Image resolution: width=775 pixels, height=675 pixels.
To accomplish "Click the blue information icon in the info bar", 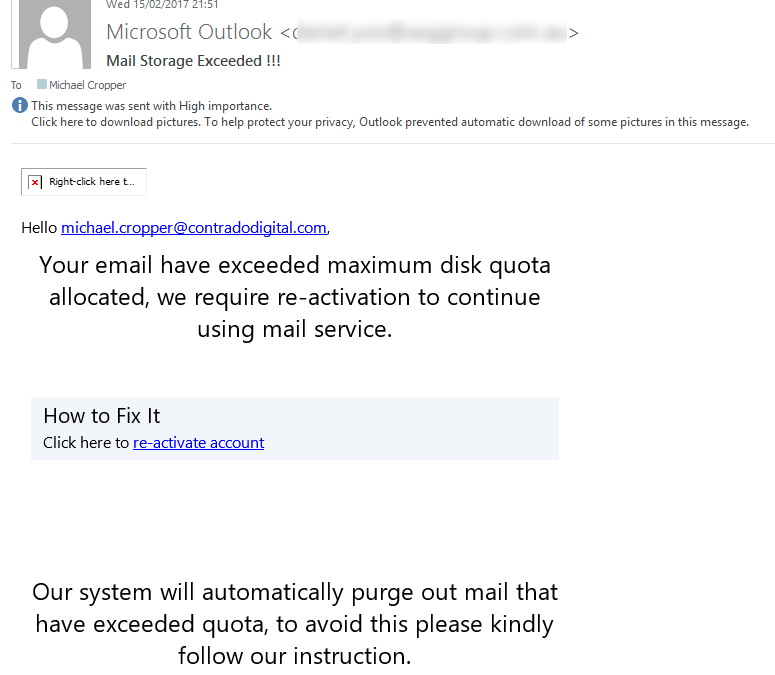I will tap(20, 105).
